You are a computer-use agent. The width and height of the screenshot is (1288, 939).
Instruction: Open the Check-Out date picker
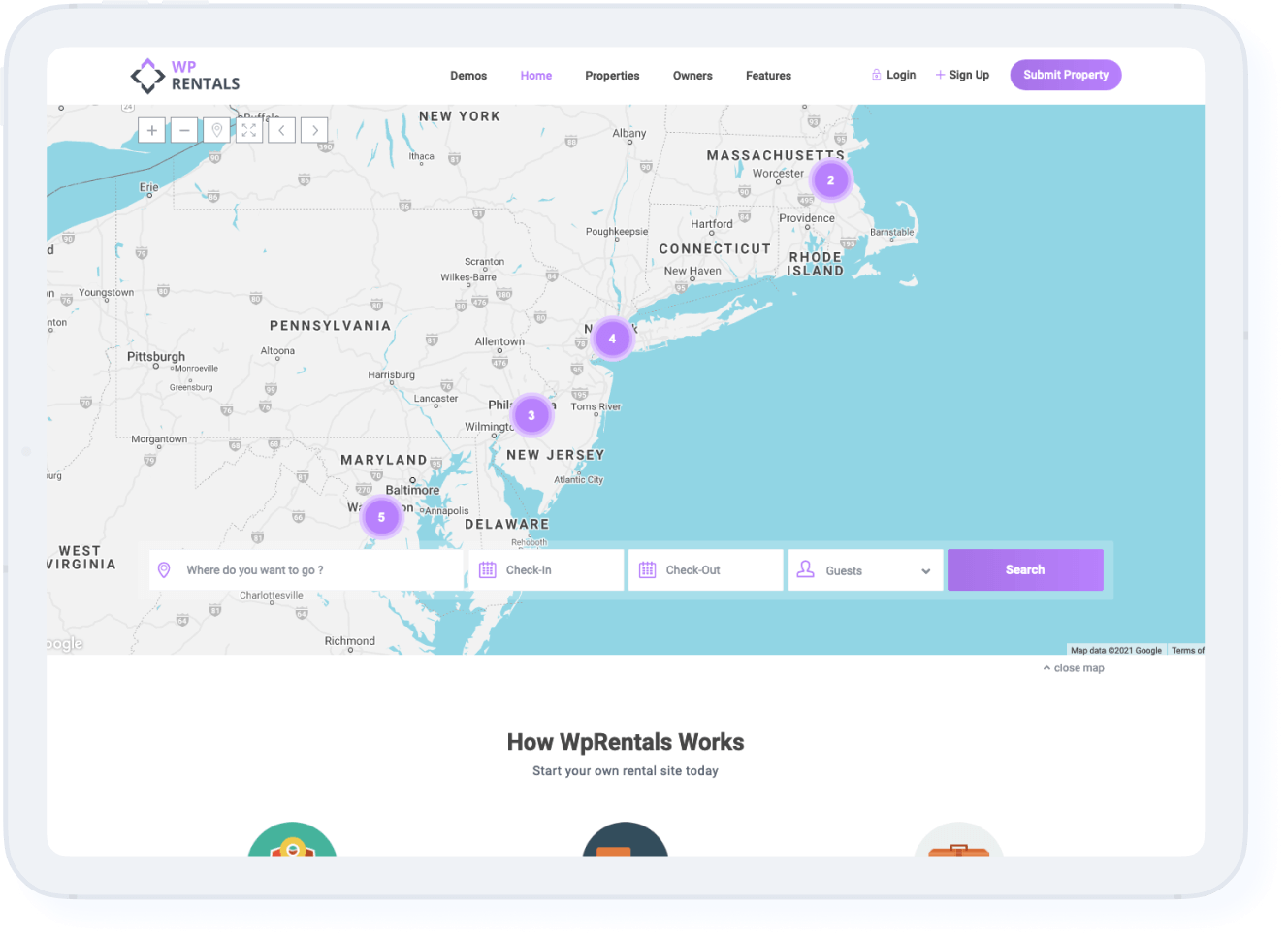pyautogui.click(x=706, y=570)
